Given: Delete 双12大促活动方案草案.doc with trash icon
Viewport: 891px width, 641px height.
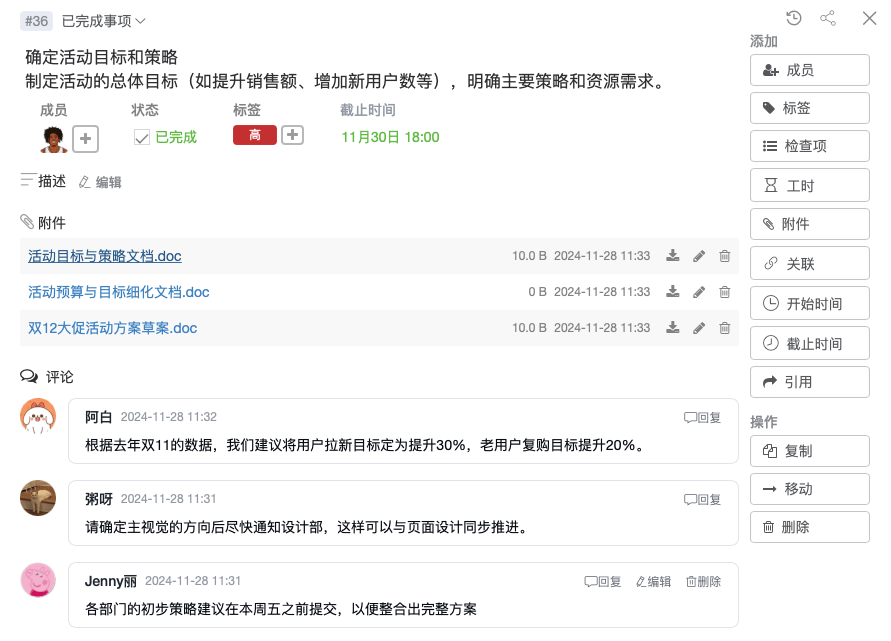Looking at the screenshot, I should pyautogui.click(x=725, y=328).
